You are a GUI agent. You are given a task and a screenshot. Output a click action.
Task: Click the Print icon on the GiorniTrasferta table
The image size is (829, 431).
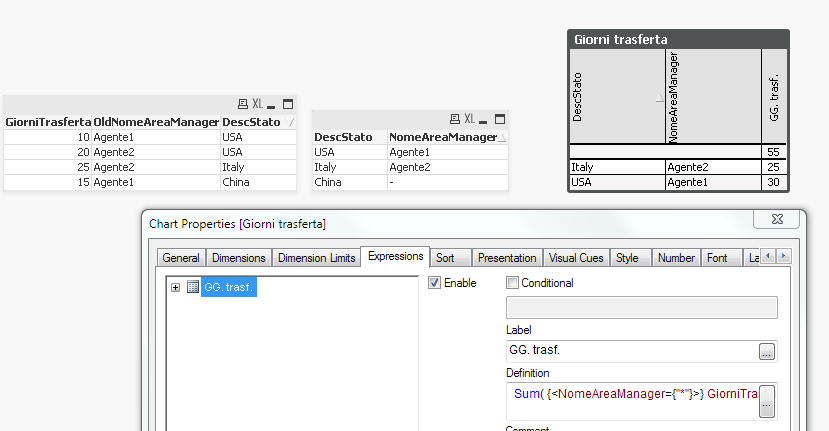pos(242,104)
